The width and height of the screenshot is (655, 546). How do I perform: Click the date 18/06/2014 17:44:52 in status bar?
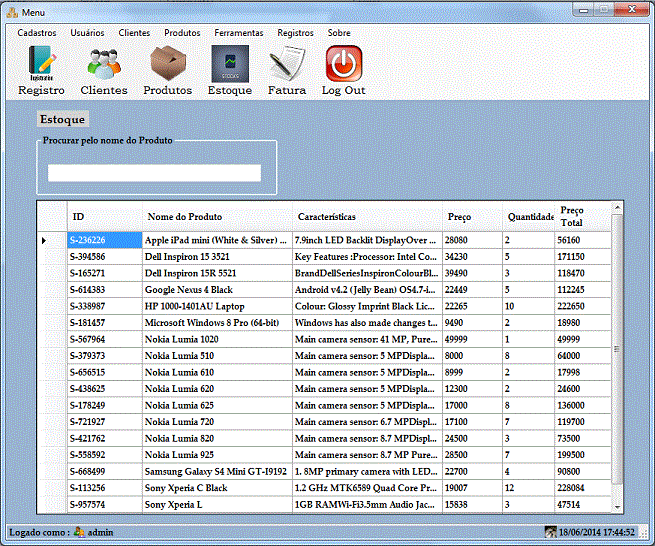coord(597,532)
